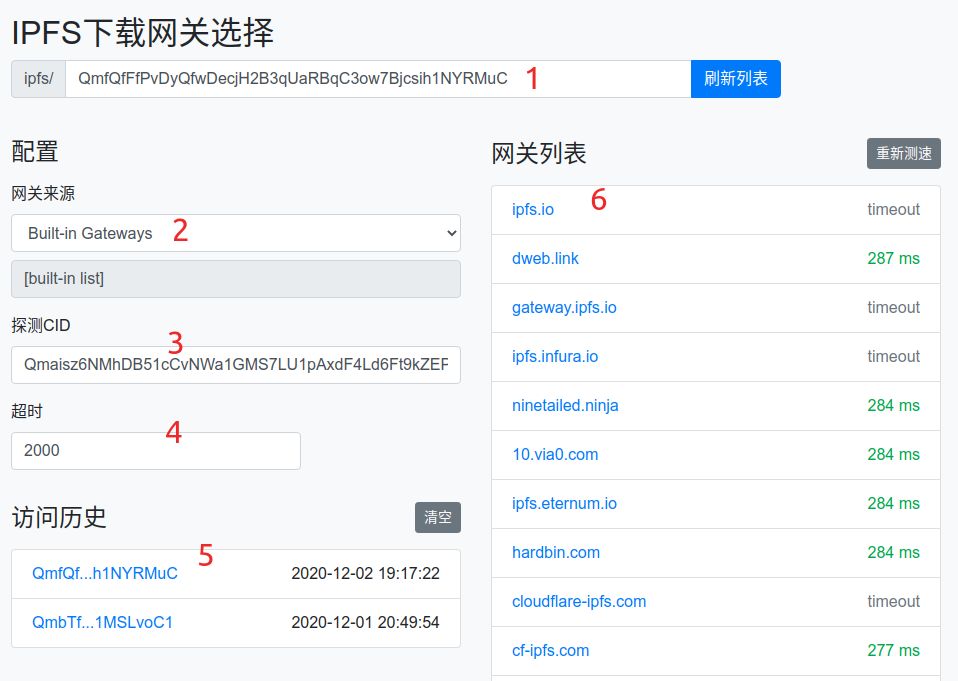Click the [built-in list] disabled field
The image size is (958, 681).
coord(236,279)
